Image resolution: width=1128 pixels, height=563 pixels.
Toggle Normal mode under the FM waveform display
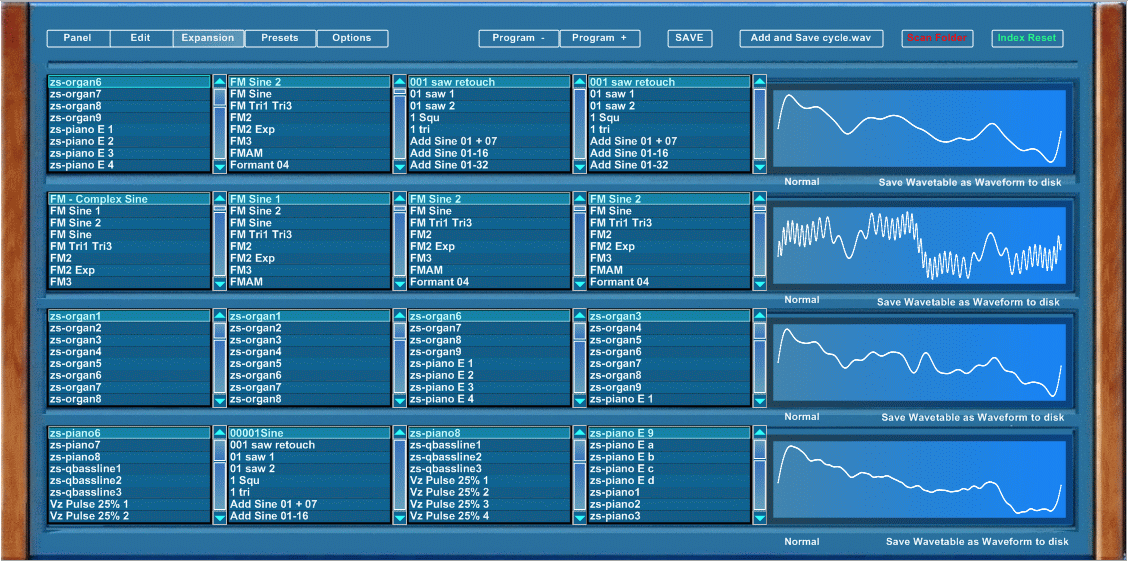point(801,299)
